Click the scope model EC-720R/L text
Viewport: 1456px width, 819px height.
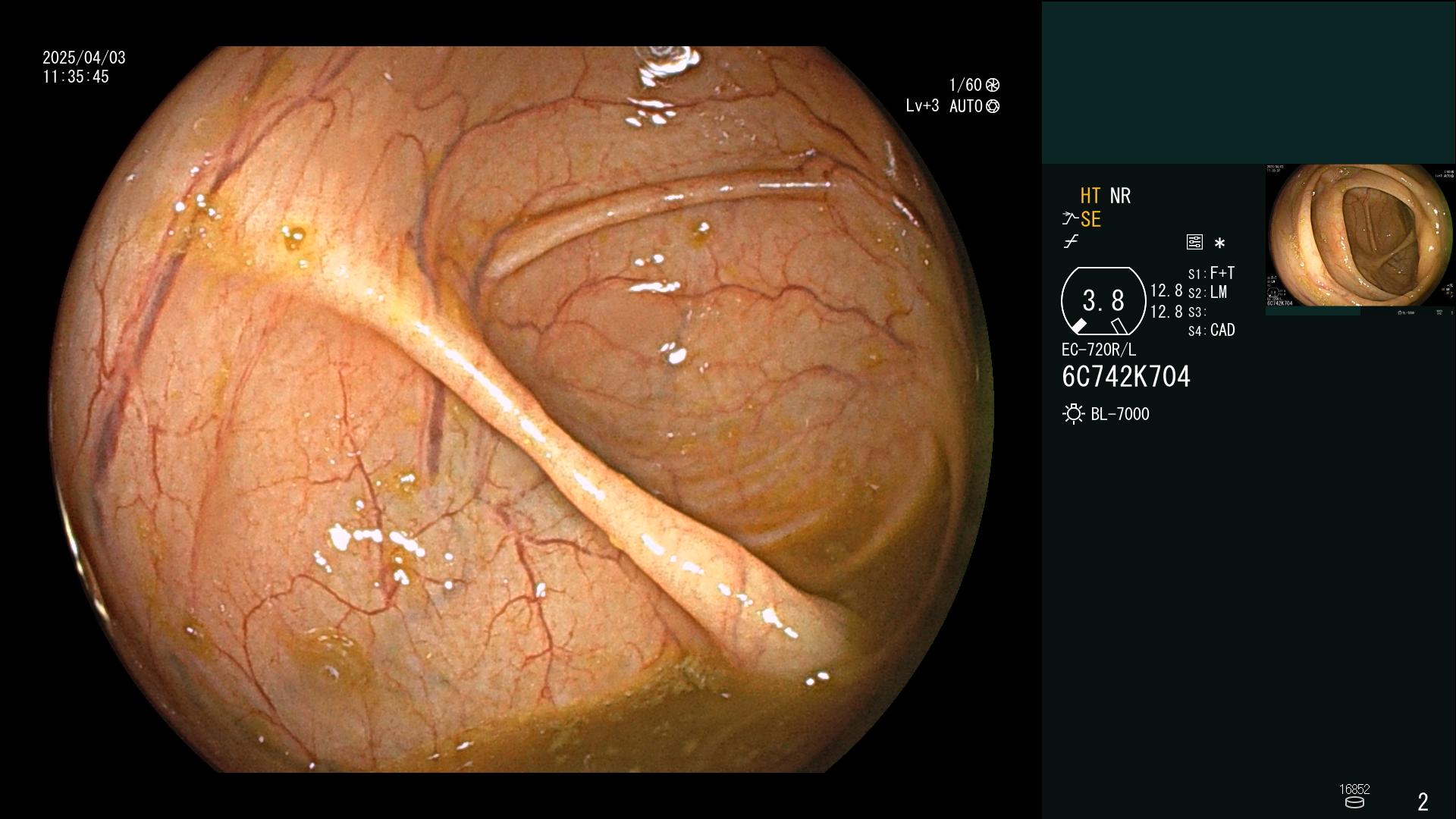(1099, 350)
